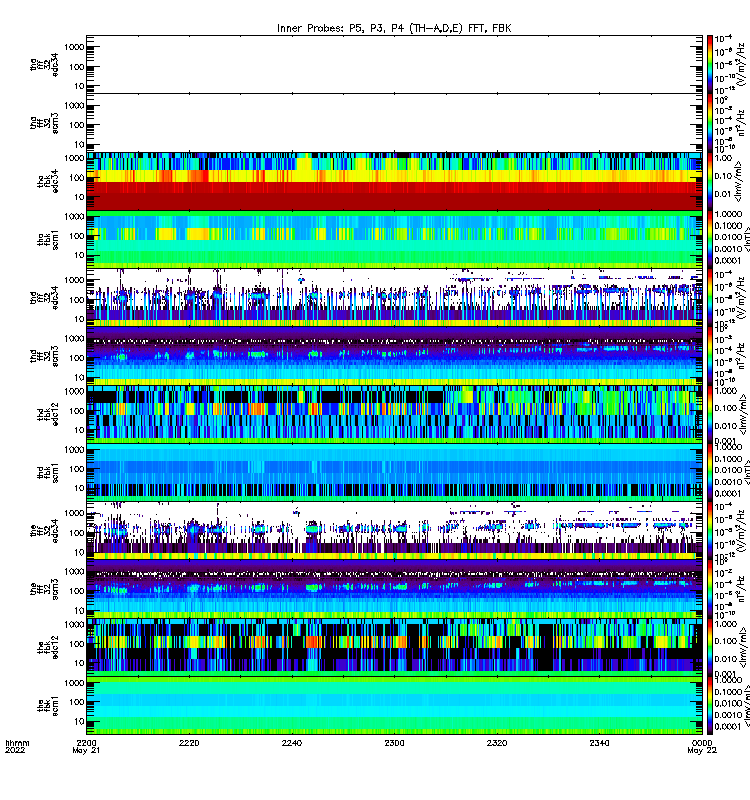The image size is (750, 800).
Task: Click the thd fff 32 edc34 spectrogram panel
Action: [394, 297]
